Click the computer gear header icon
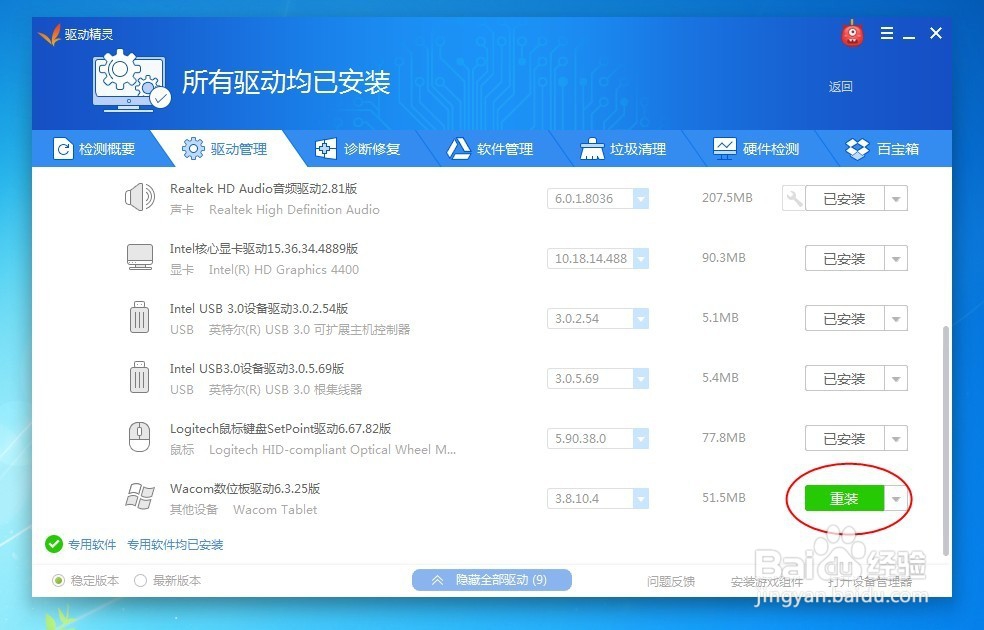 [131, 82]
